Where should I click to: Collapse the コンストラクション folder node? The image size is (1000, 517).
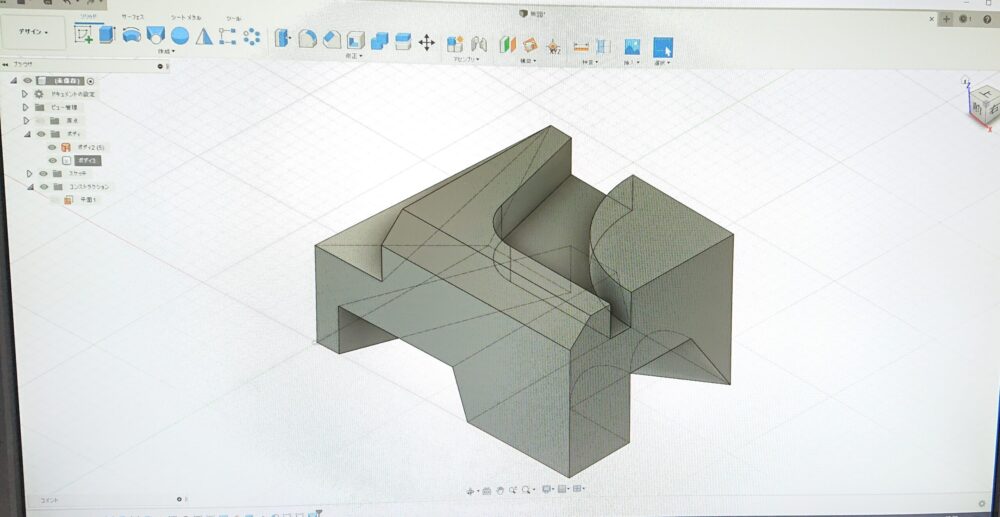coord(29,187)
